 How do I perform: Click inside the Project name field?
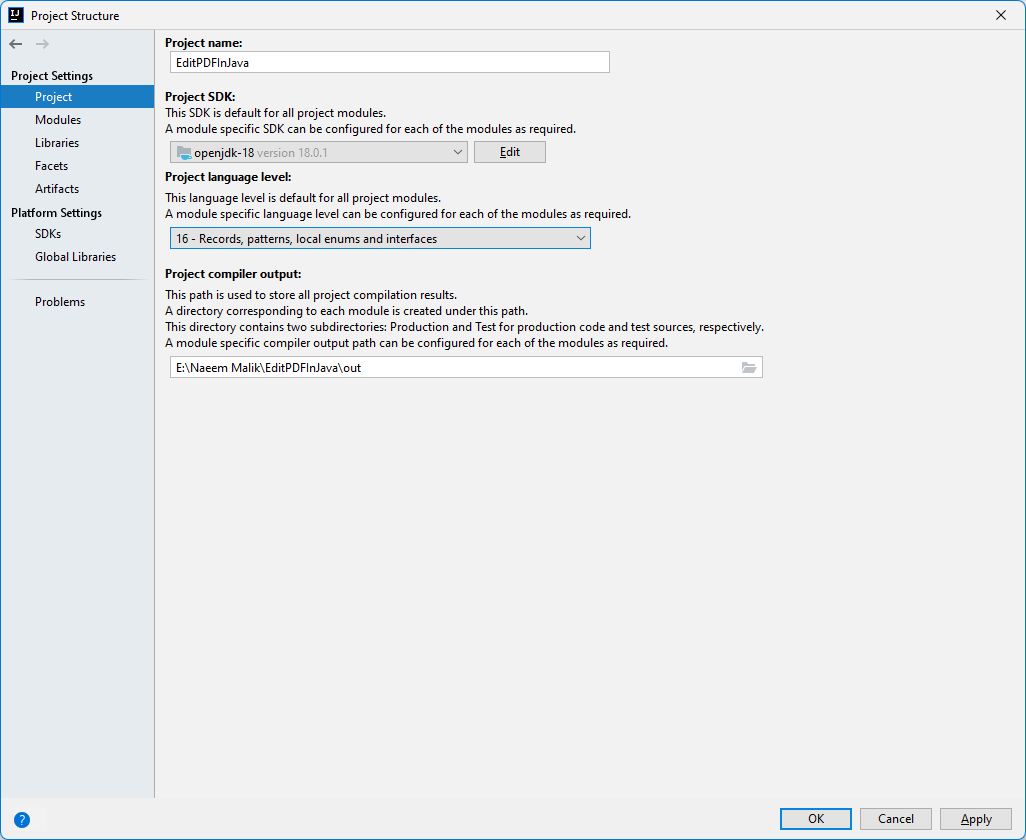click(x=390, y=62)
